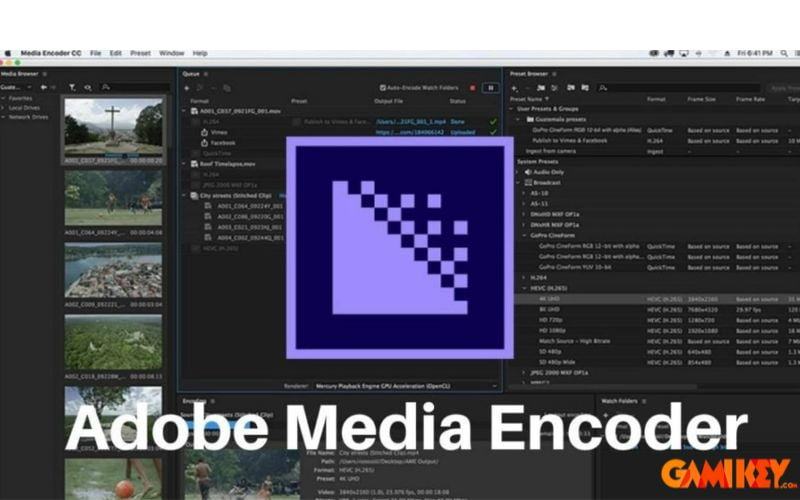Open the Apple menu
800x500 pixels.
tap(8, 53)
